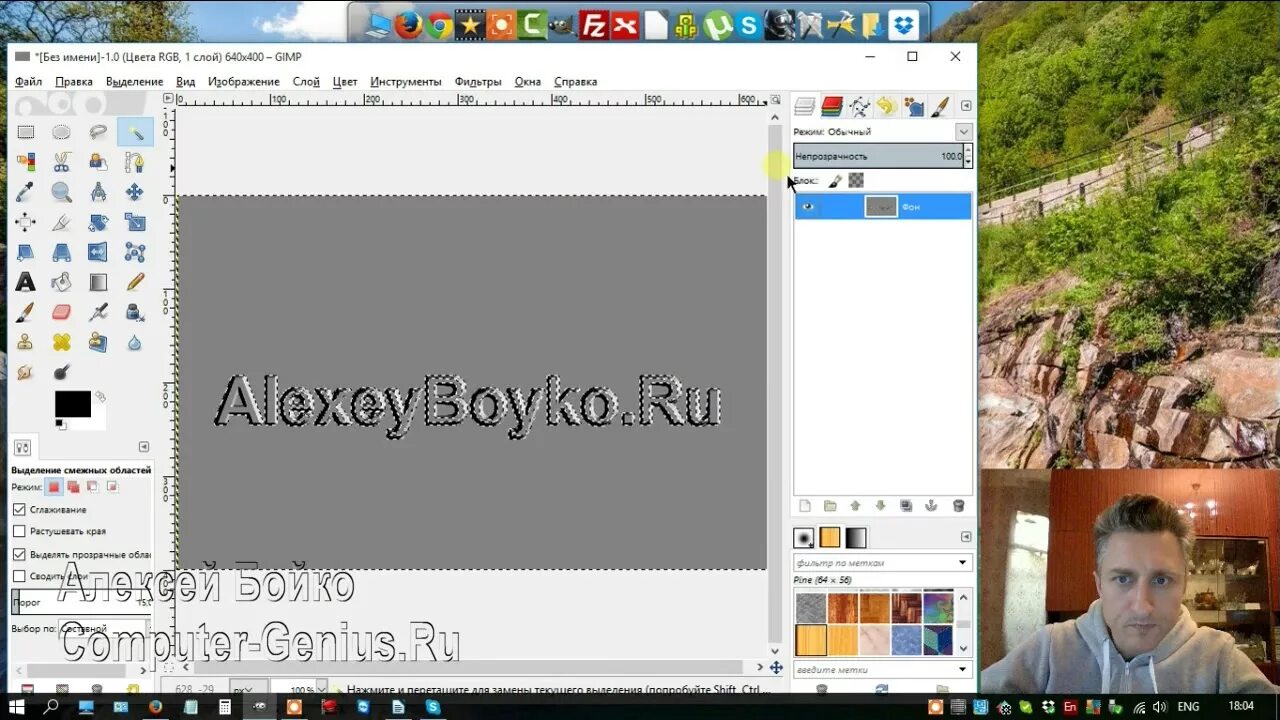Toggle lock pixels brush icon

coord(835,181)
